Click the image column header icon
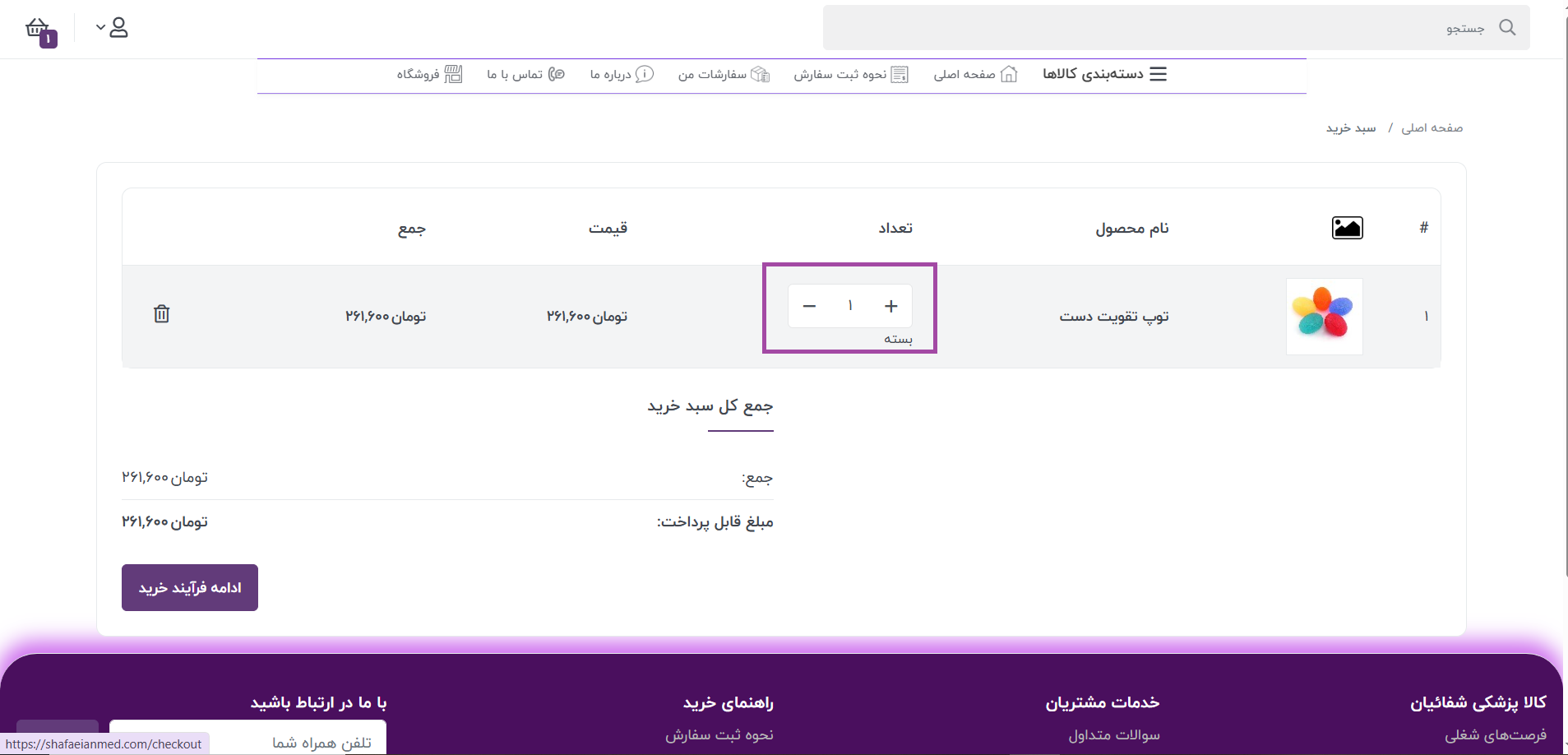The height and width of the screenshot is (755, 1568). tap(1348, 228)
